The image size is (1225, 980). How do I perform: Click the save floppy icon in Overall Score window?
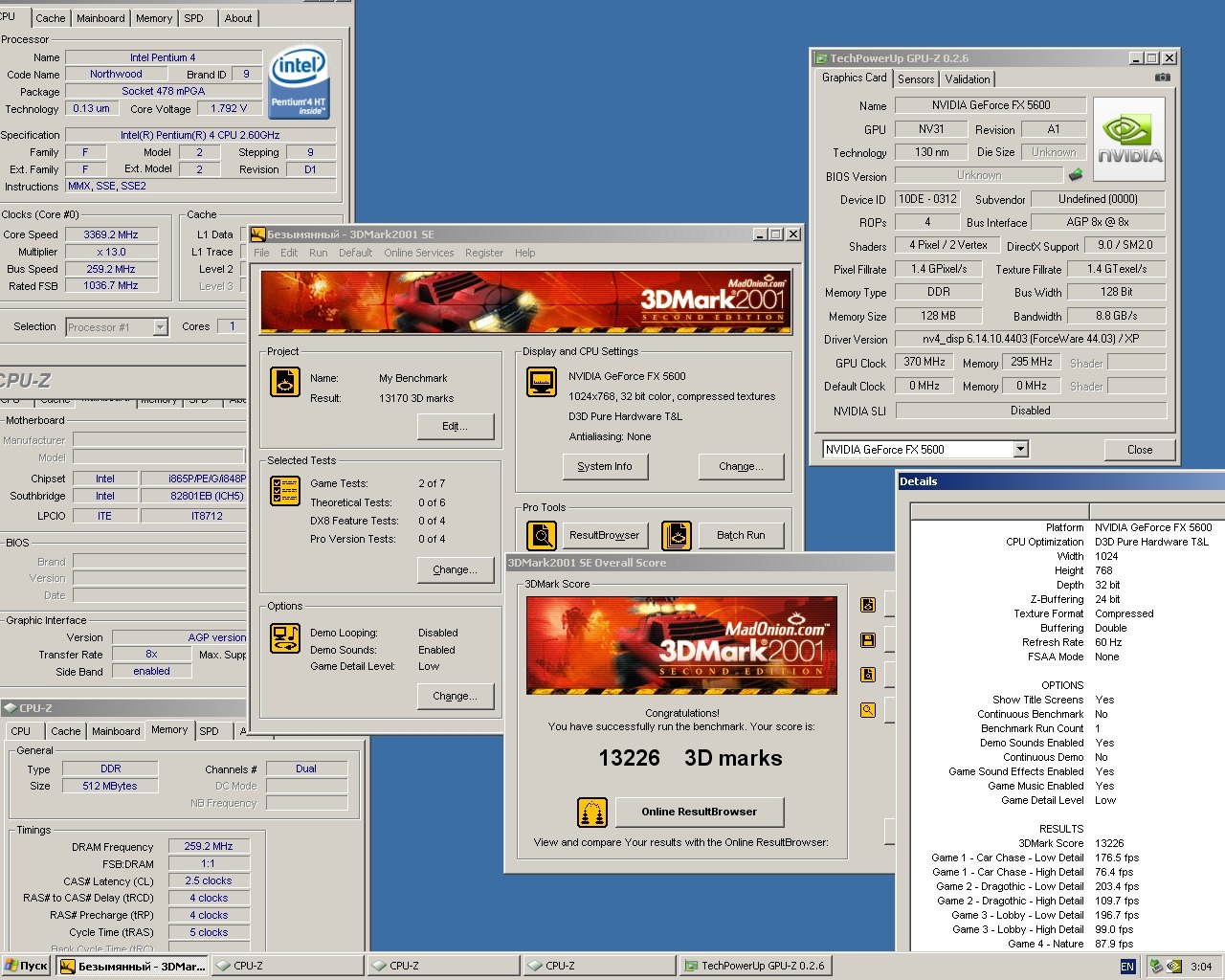868,639
